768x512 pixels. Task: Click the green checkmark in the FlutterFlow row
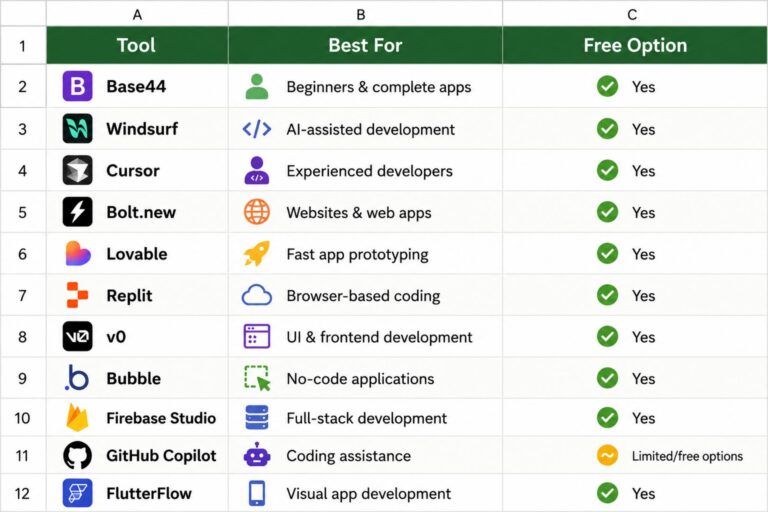(607, 493)
